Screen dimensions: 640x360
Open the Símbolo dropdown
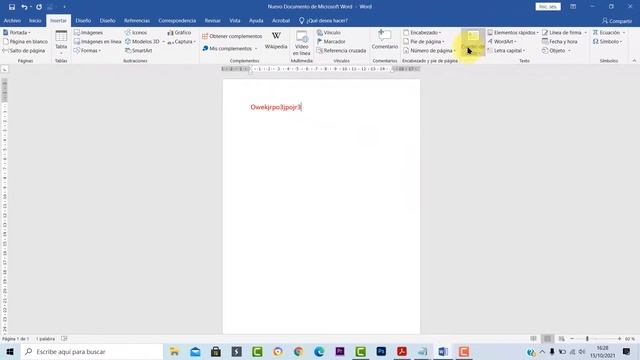tap(607, 42)
